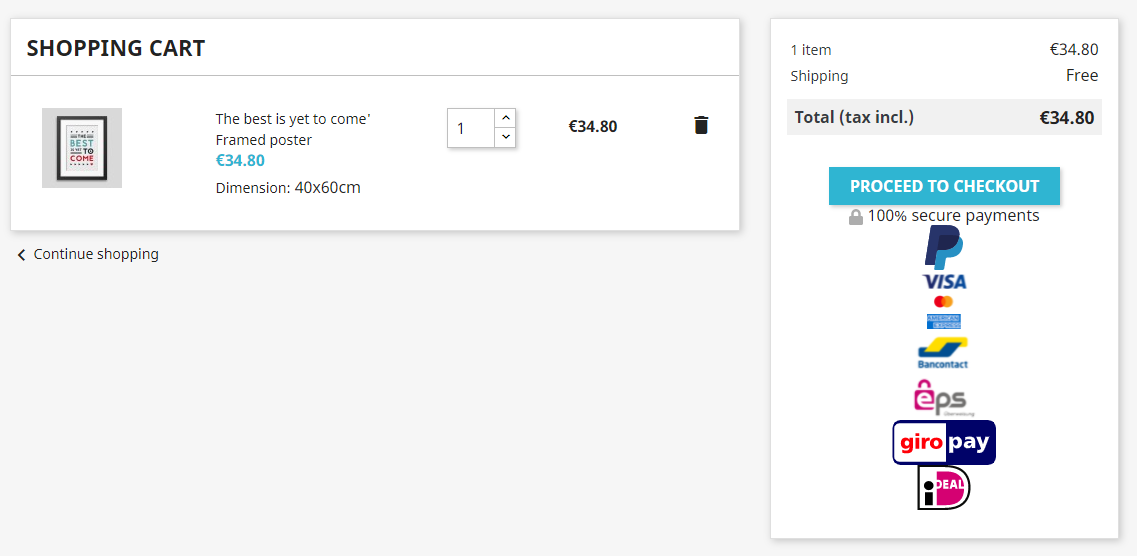Screen dimensions: 1137x556
Task: Click the Mastercard payment logo
Action: coord(944,301)
